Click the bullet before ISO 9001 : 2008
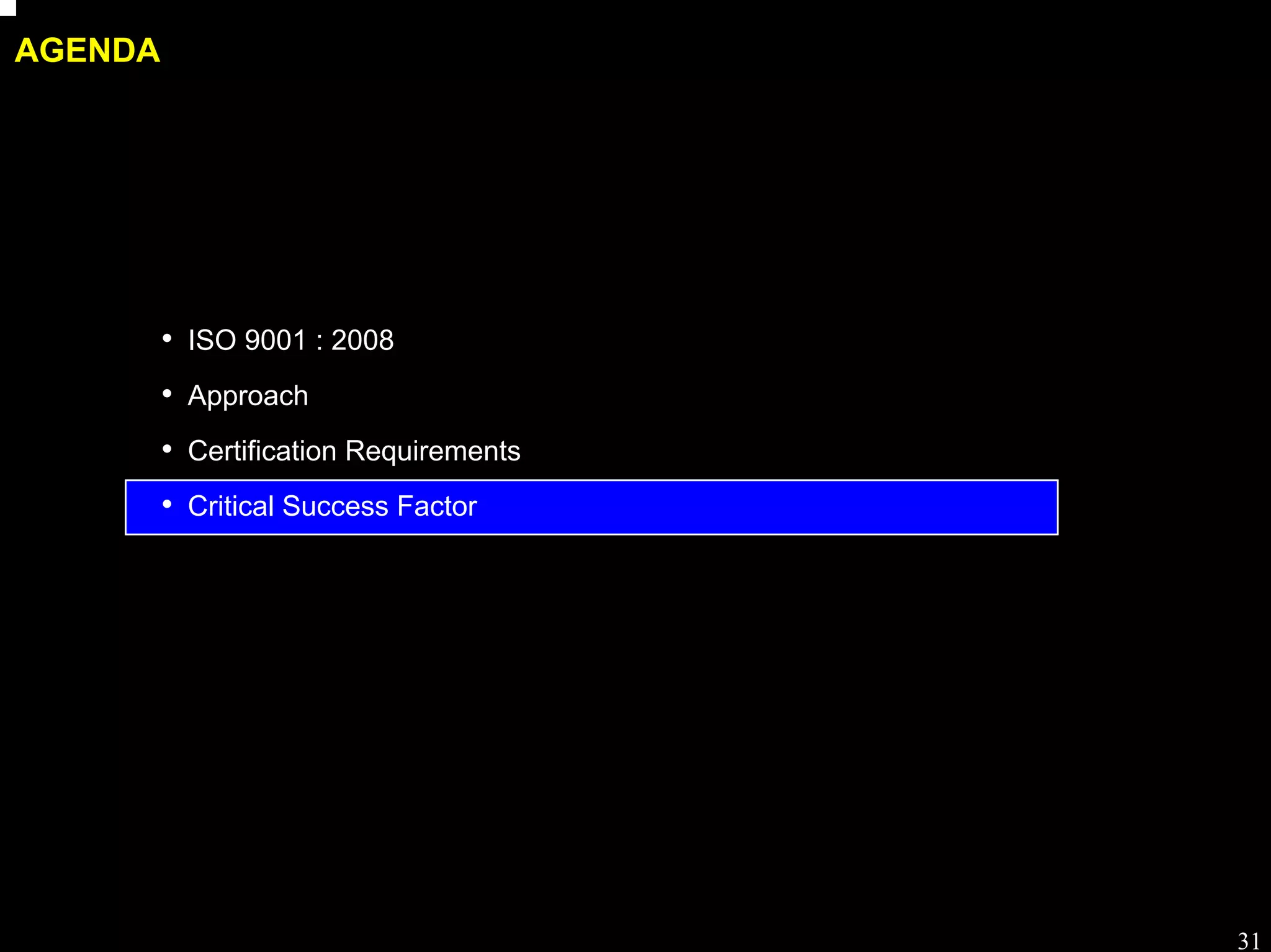The width and height of the screenshot is (1271, 952). [x=166, y=339]
